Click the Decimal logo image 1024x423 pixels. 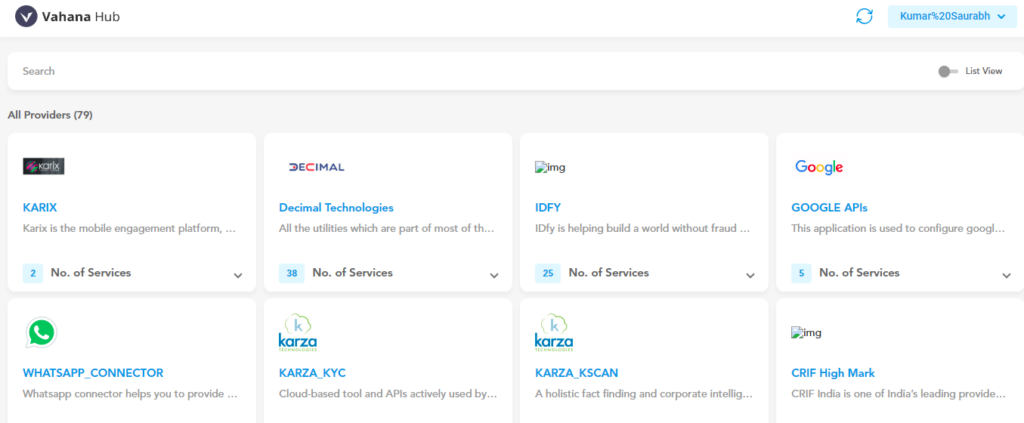click(x=316, y=167)
